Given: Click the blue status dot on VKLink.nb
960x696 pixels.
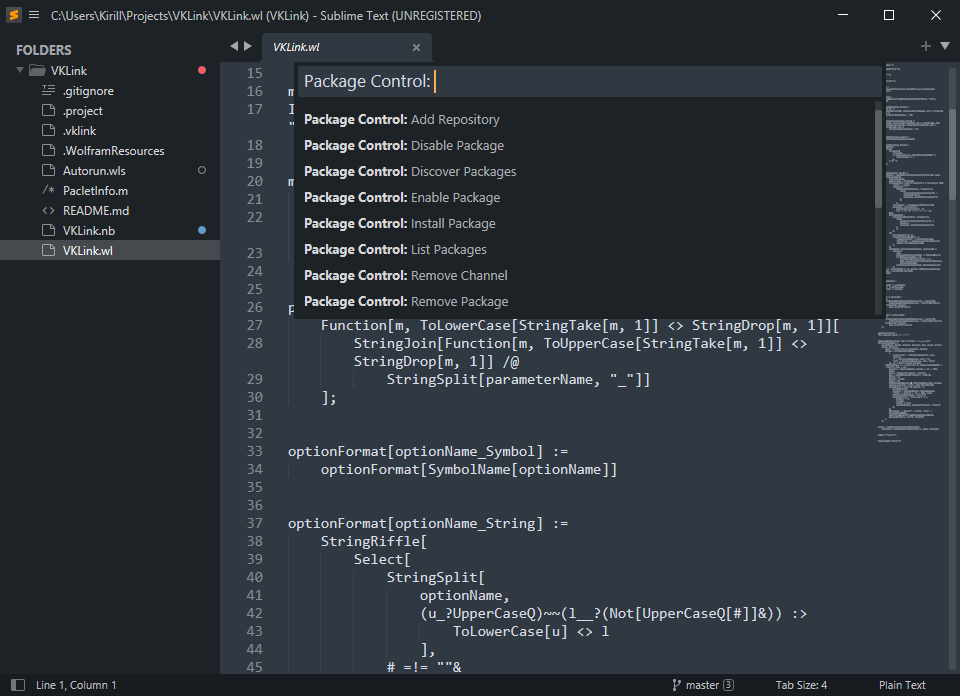Looking at the screenshot, I should [x=202, y=230].
